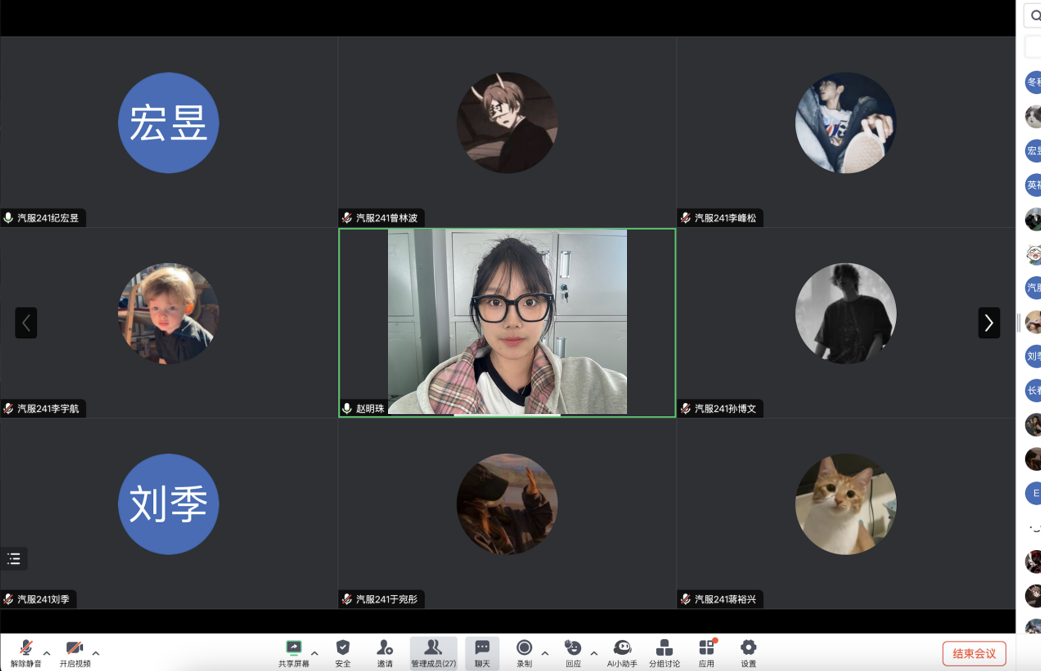The width and height of the screenshot is (1041, 671).
Task: Select 赵明珠's active video tile
Action: [x=507, y=322]
